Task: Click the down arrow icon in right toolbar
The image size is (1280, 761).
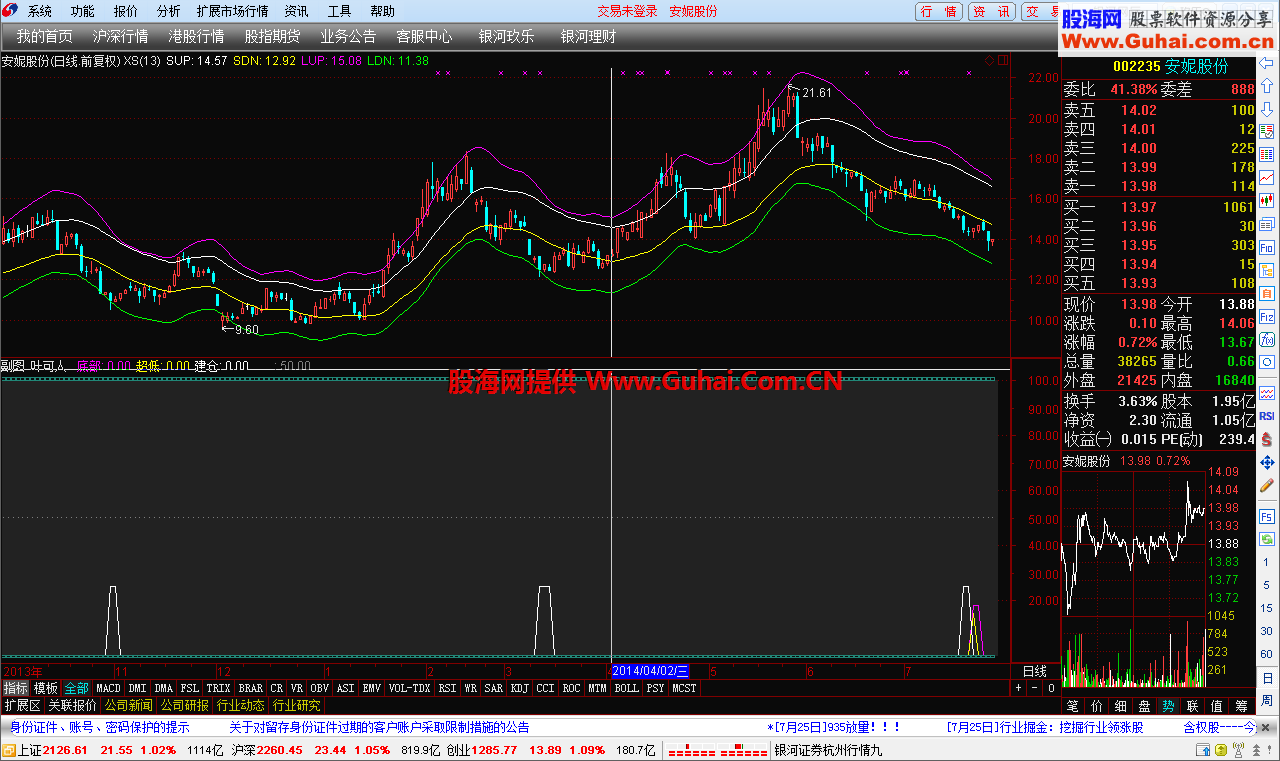Action: 1267,109
